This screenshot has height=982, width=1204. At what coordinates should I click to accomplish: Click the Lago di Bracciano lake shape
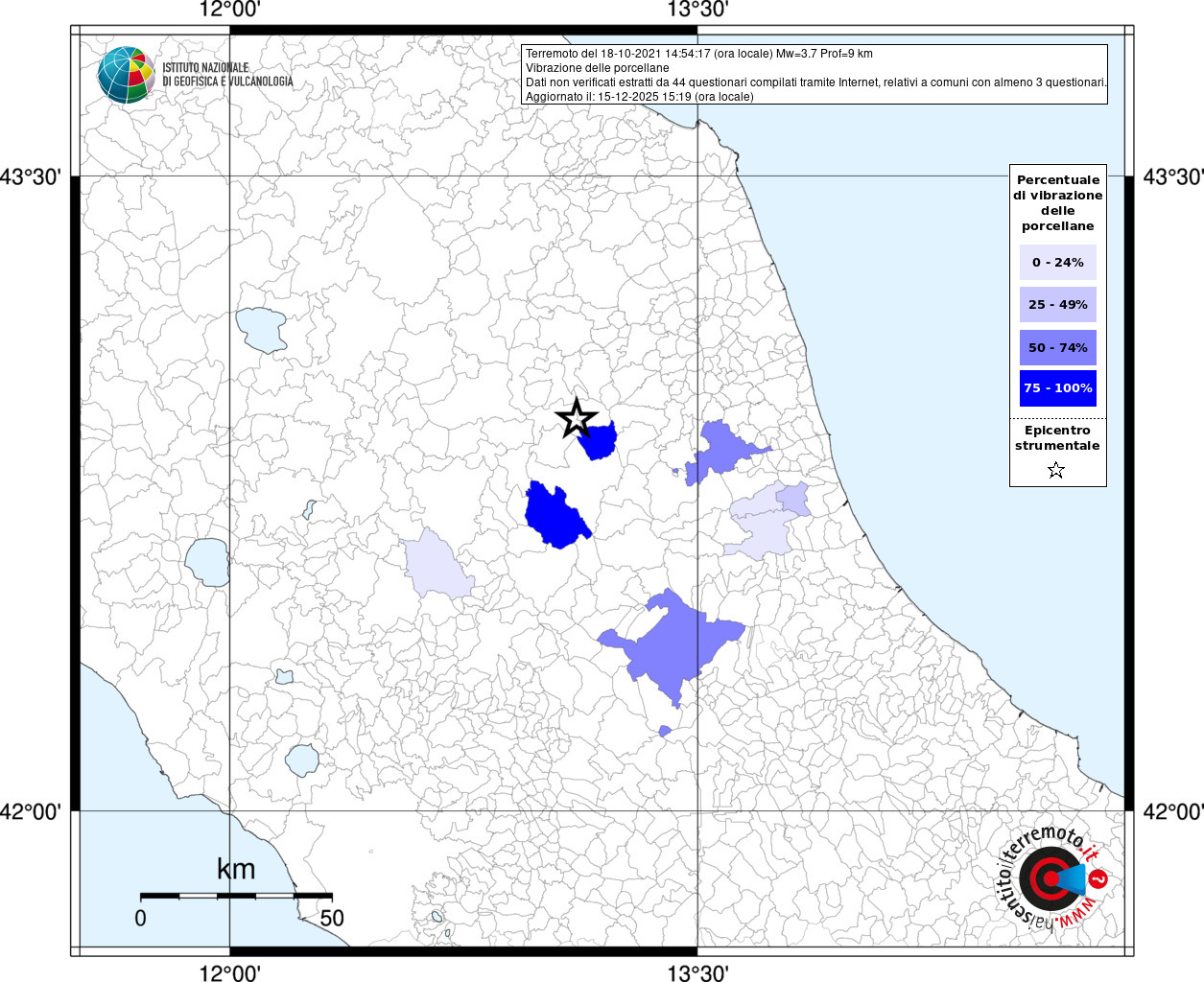point(302,760)
